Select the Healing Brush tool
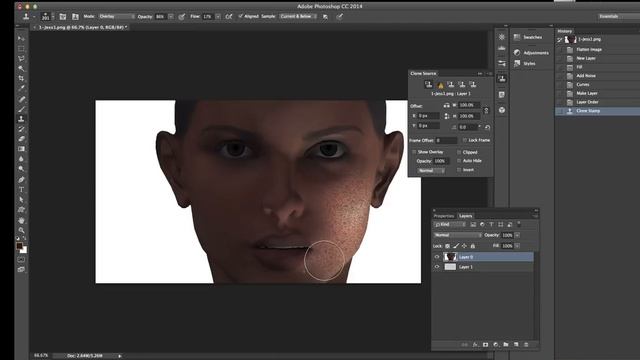Viewport: 640px width, 360px height. 21,99
